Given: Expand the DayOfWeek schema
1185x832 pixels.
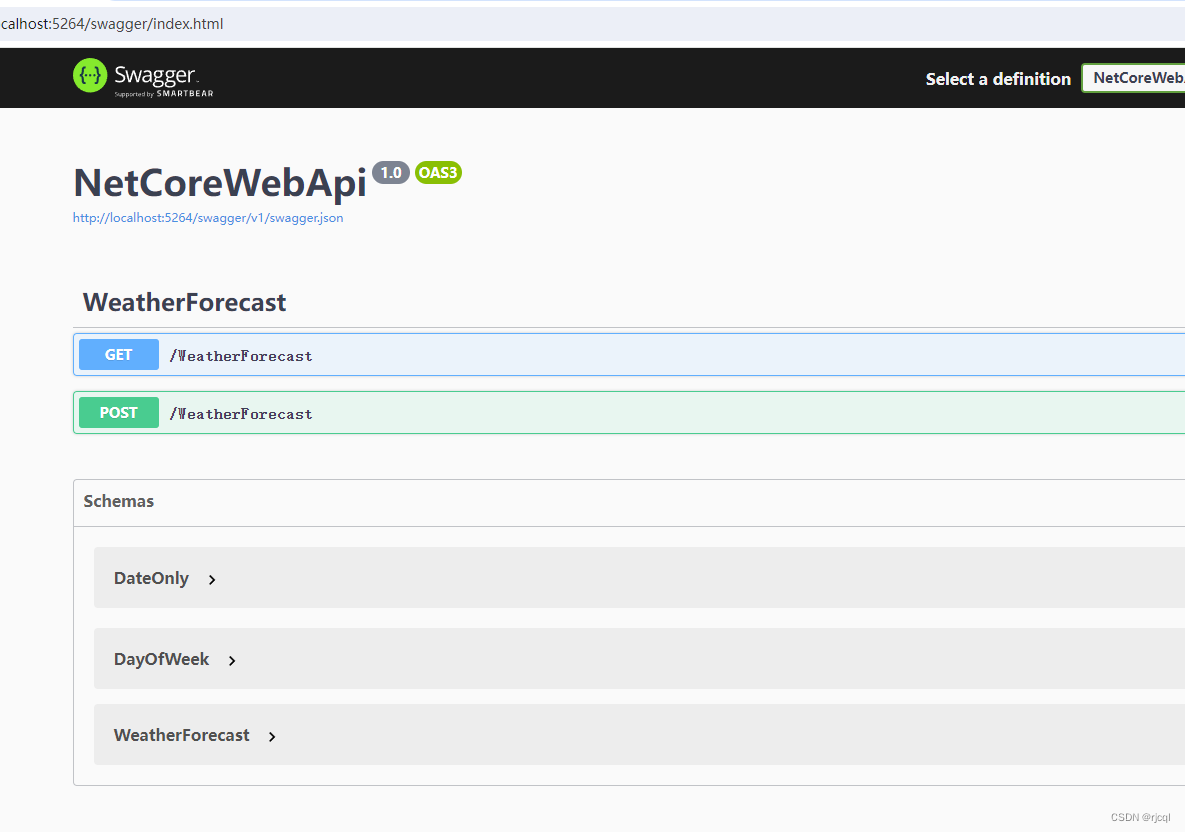Looking at the screenshot, I should [161, 659].
